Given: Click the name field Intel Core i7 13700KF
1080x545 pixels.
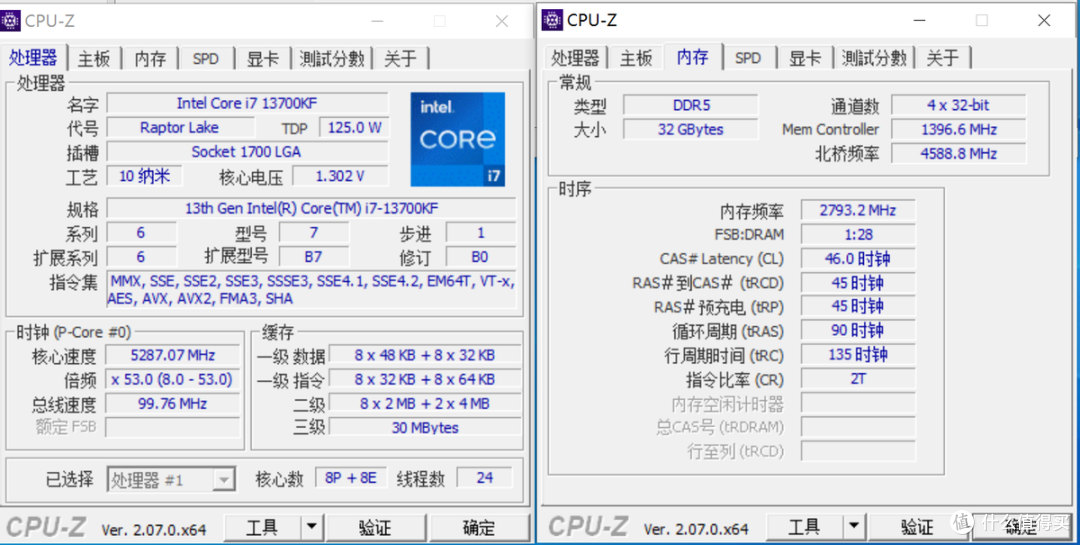Looking at the screenshot, I should tap(247, 103).
